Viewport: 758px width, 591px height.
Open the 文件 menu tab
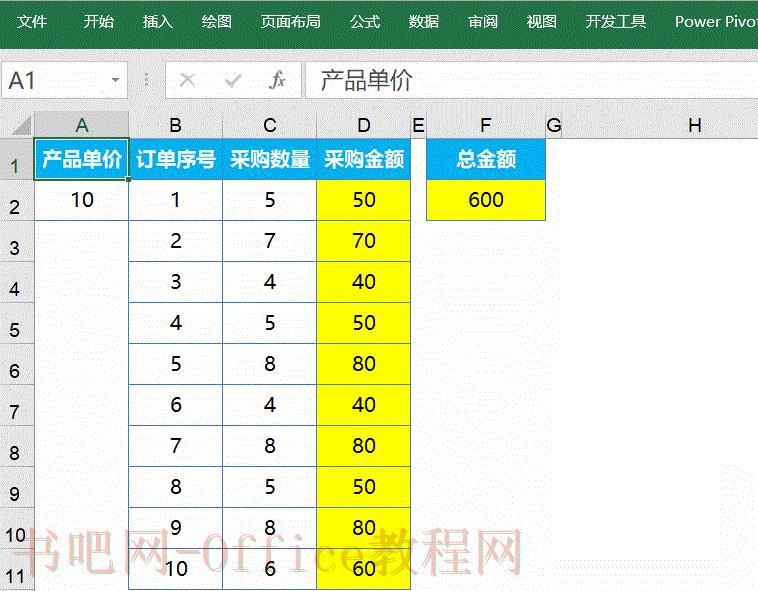32,22
